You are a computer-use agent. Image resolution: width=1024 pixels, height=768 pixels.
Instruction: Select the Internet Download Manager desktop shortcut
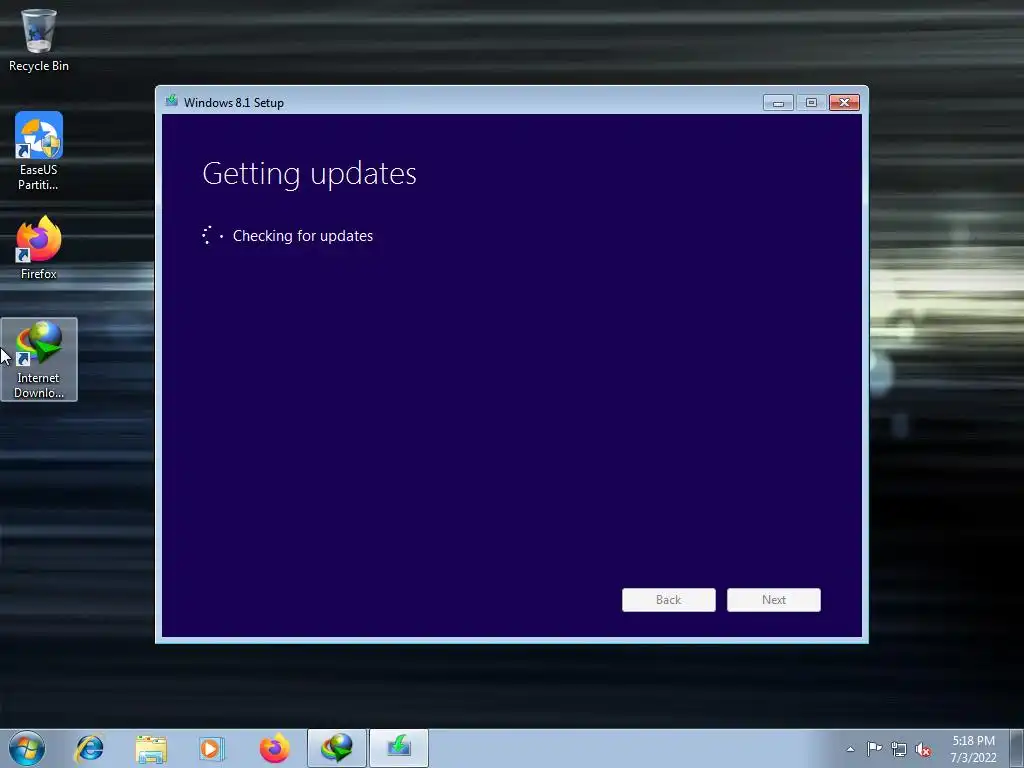pyautogui.click(x=39, y=359)
